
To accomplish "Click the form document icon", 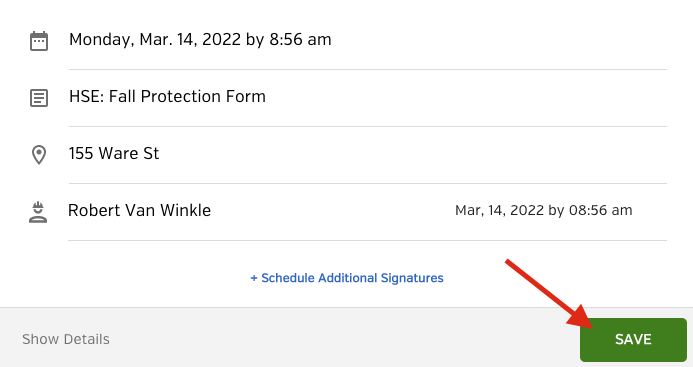I will tap(39, 98).
